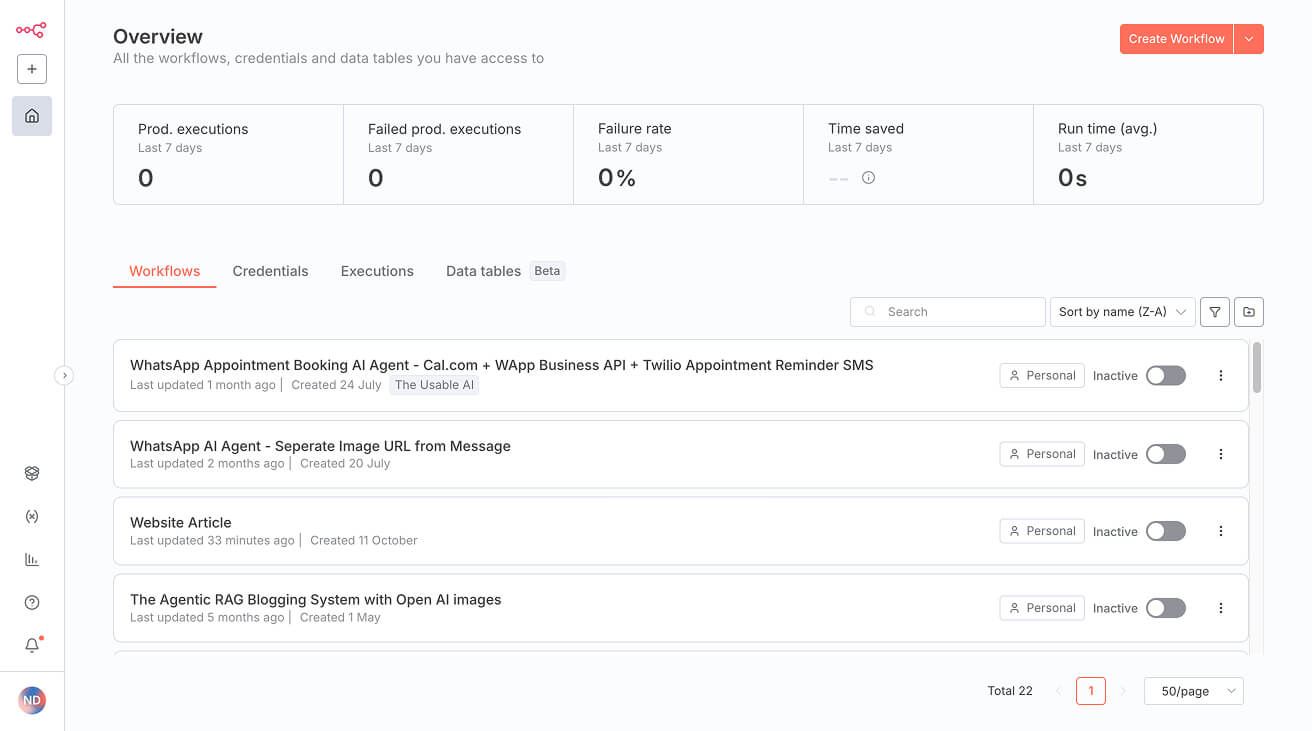This screenshot has height=731, width=1312.
Task: Select the Variables icon in the sidebar
Action: click(x=31, y=516)
